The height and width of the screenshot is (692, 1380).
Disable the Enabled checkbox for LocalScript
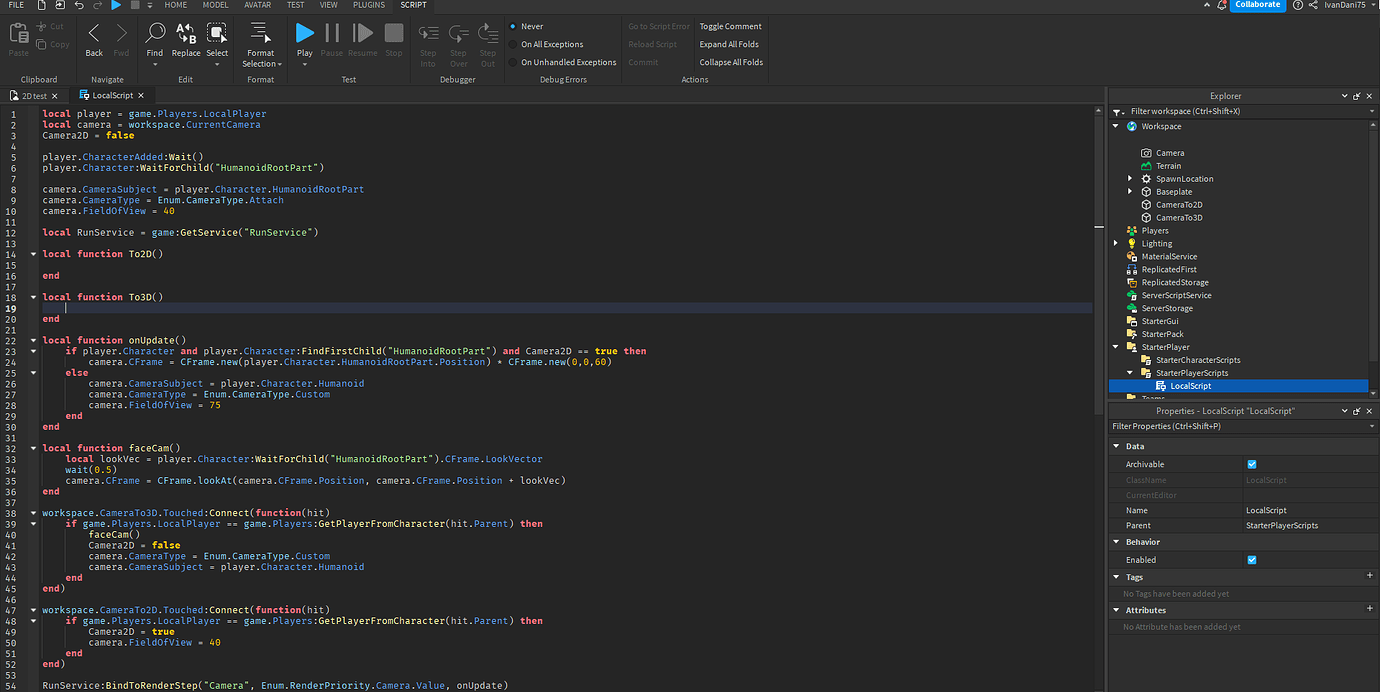[x=1252, y=559]
